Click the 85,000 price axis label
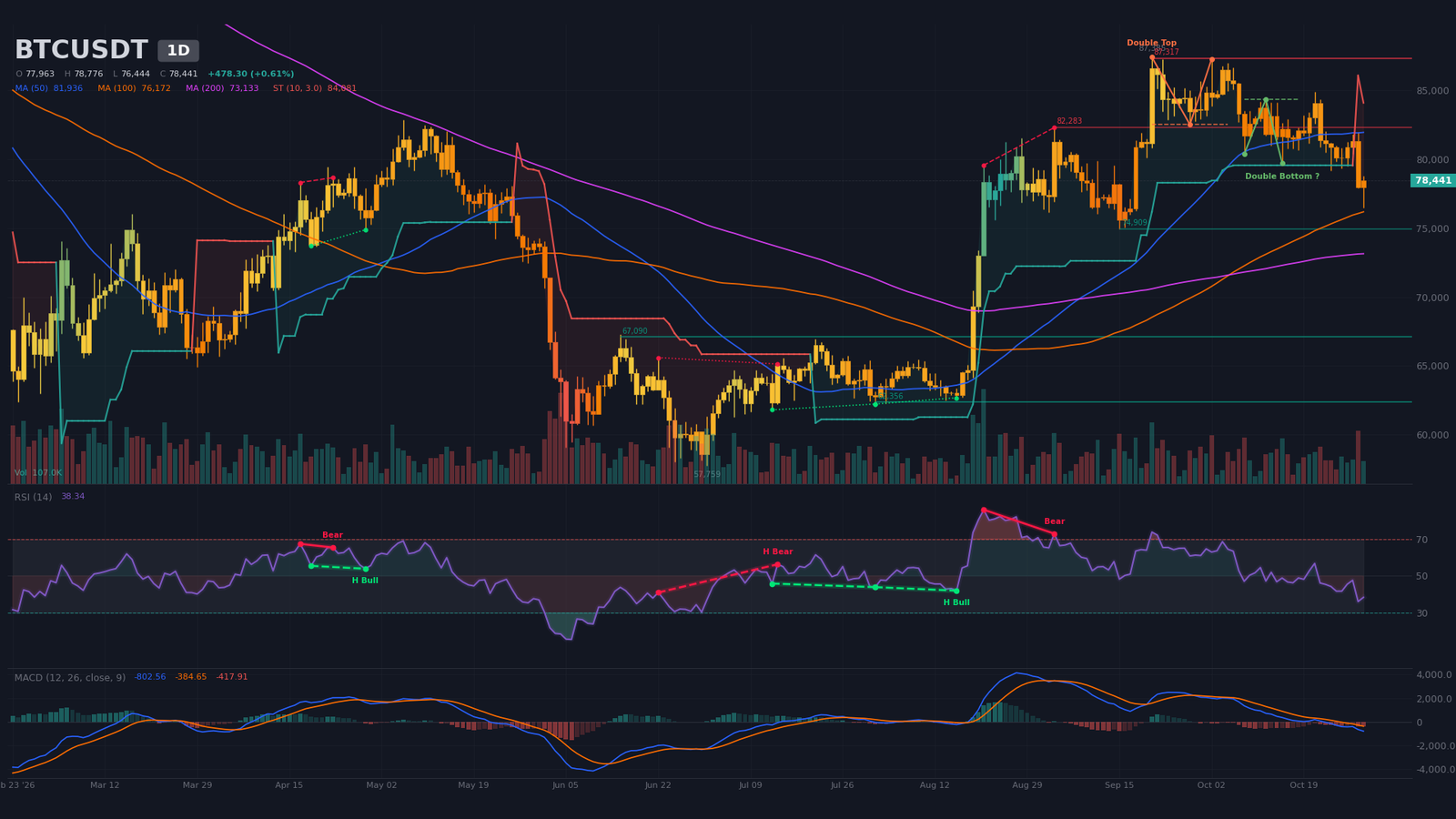This screenshot has width=1456, height=819. (1432, 91)
